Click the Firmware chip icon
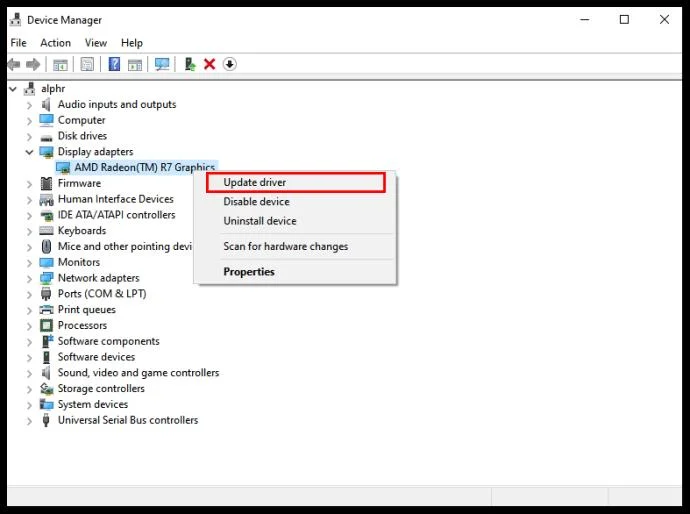Screen dimensions: 690x514 coord(46,184)
